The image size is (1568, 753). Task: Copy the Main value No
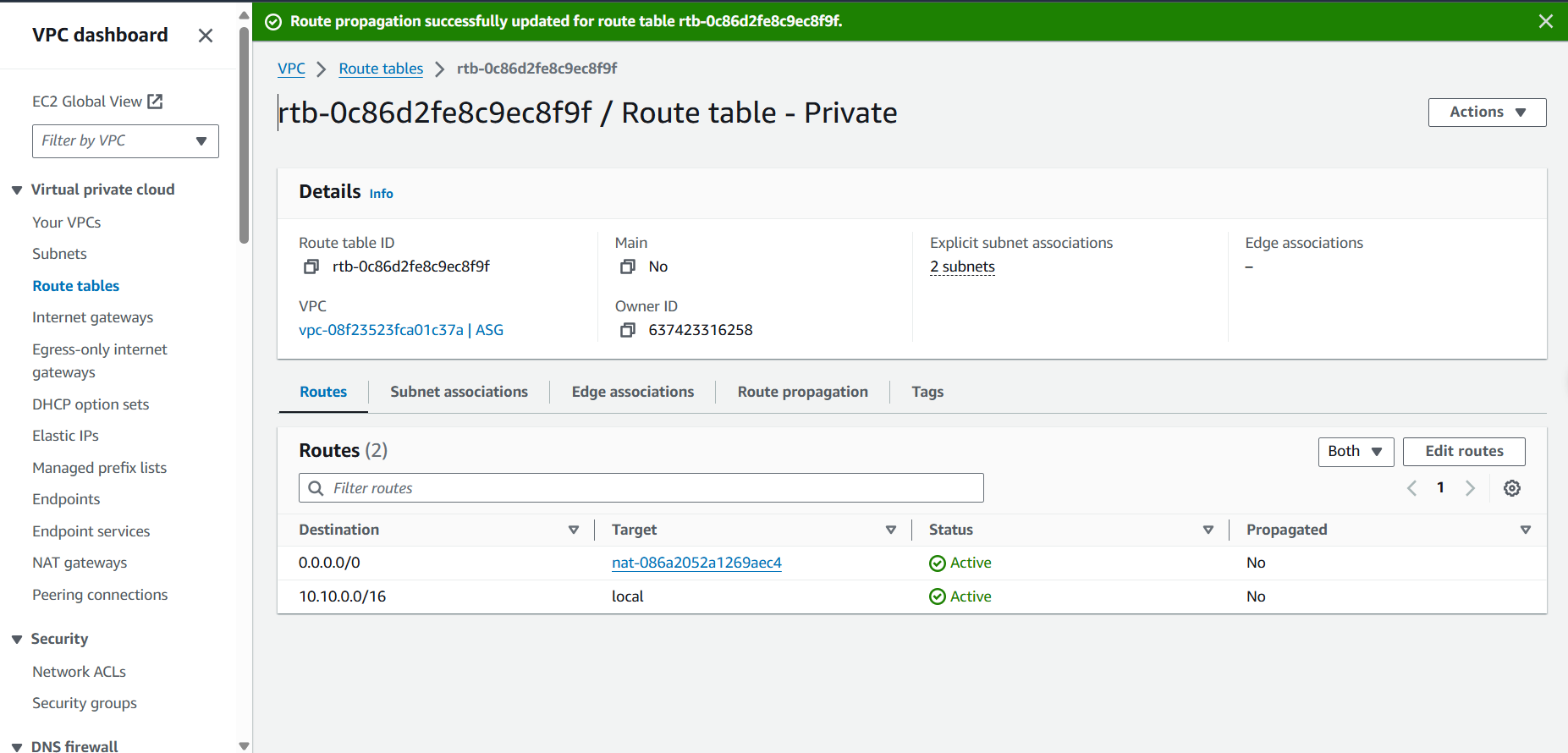[628, 267]
